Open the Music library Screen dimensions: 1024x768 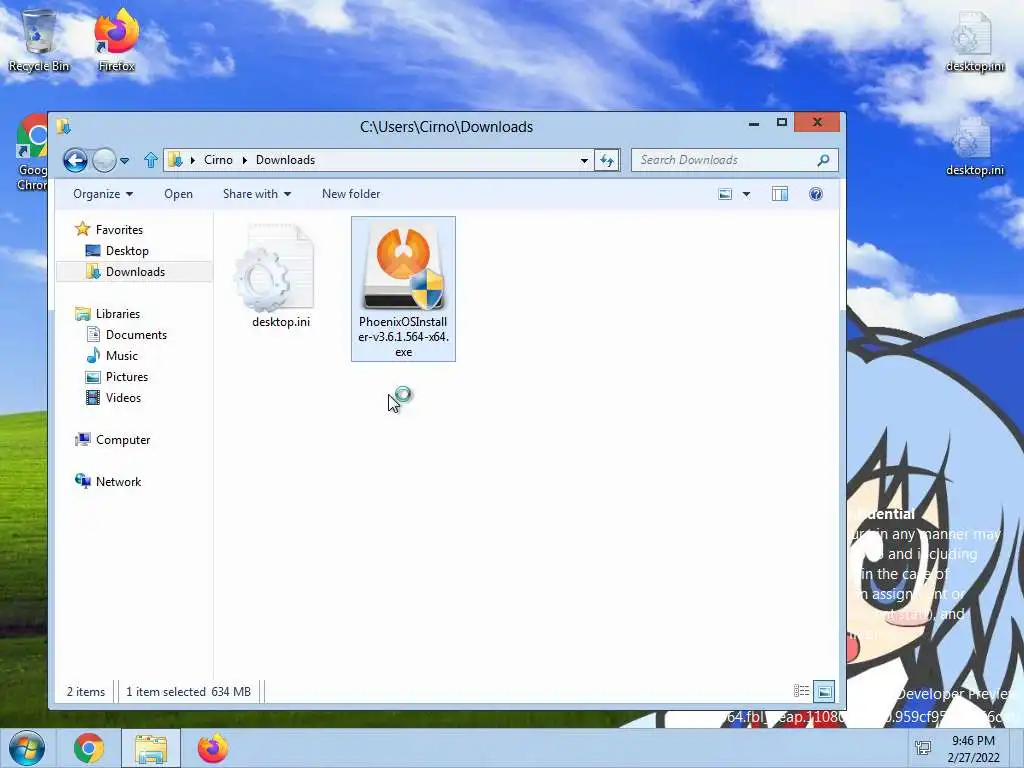coord(121,355)
